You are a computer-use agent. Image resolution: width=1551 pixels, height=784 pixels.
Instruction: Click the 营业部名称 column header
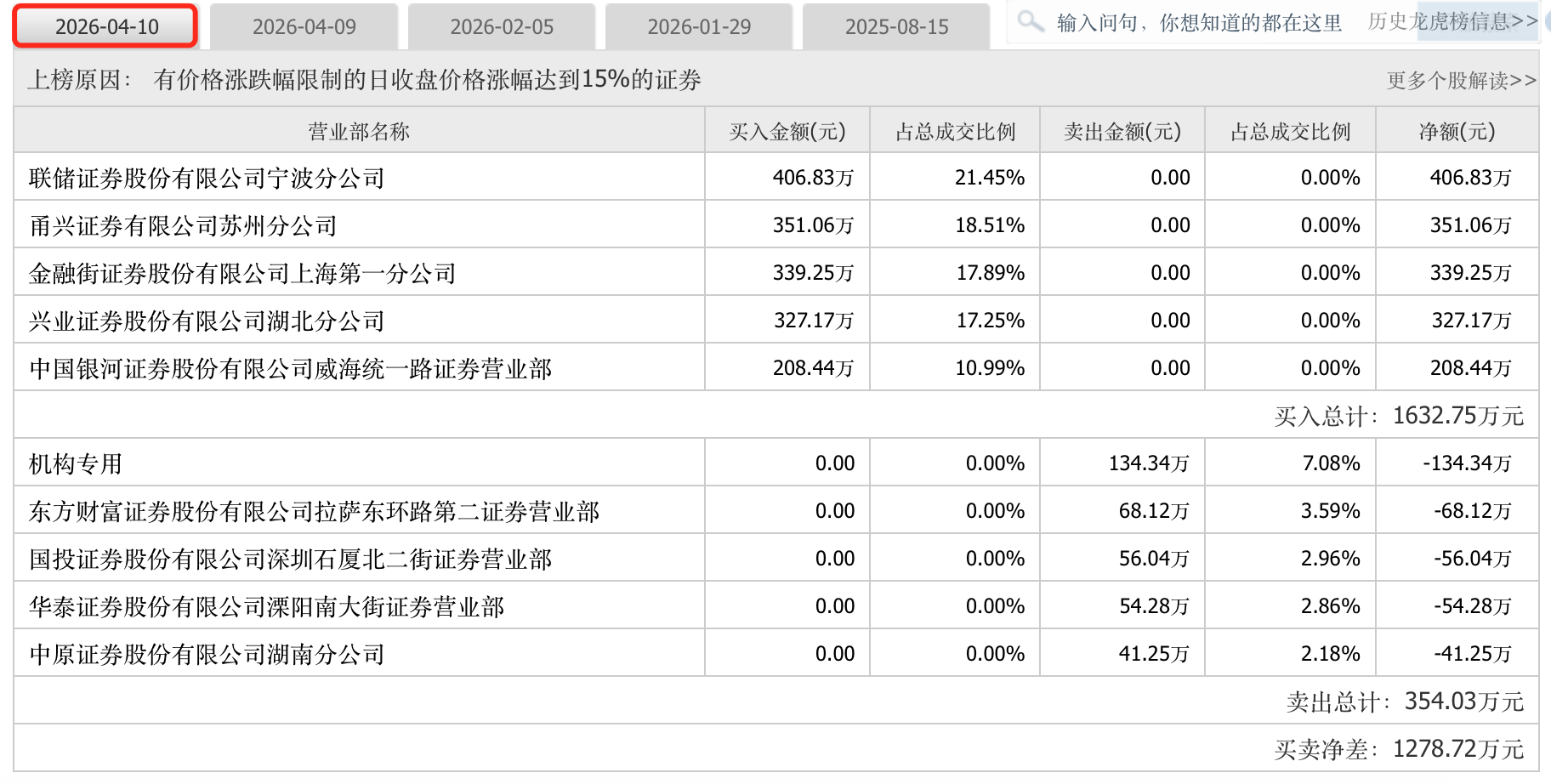click(x=357, y=130)
